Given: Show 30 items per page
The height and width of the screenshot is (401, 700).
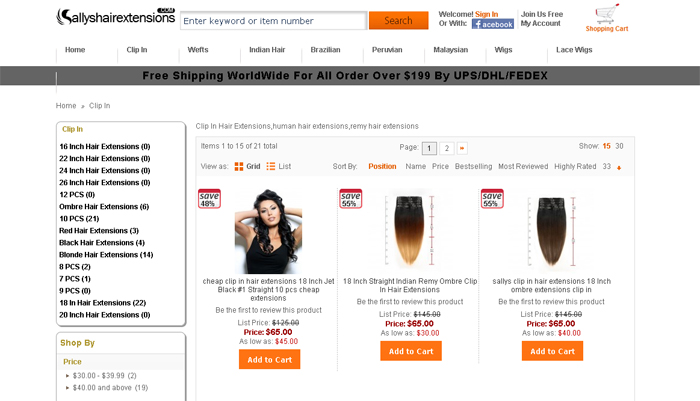Looking at the screenshot, I should (x=619, y=146).
